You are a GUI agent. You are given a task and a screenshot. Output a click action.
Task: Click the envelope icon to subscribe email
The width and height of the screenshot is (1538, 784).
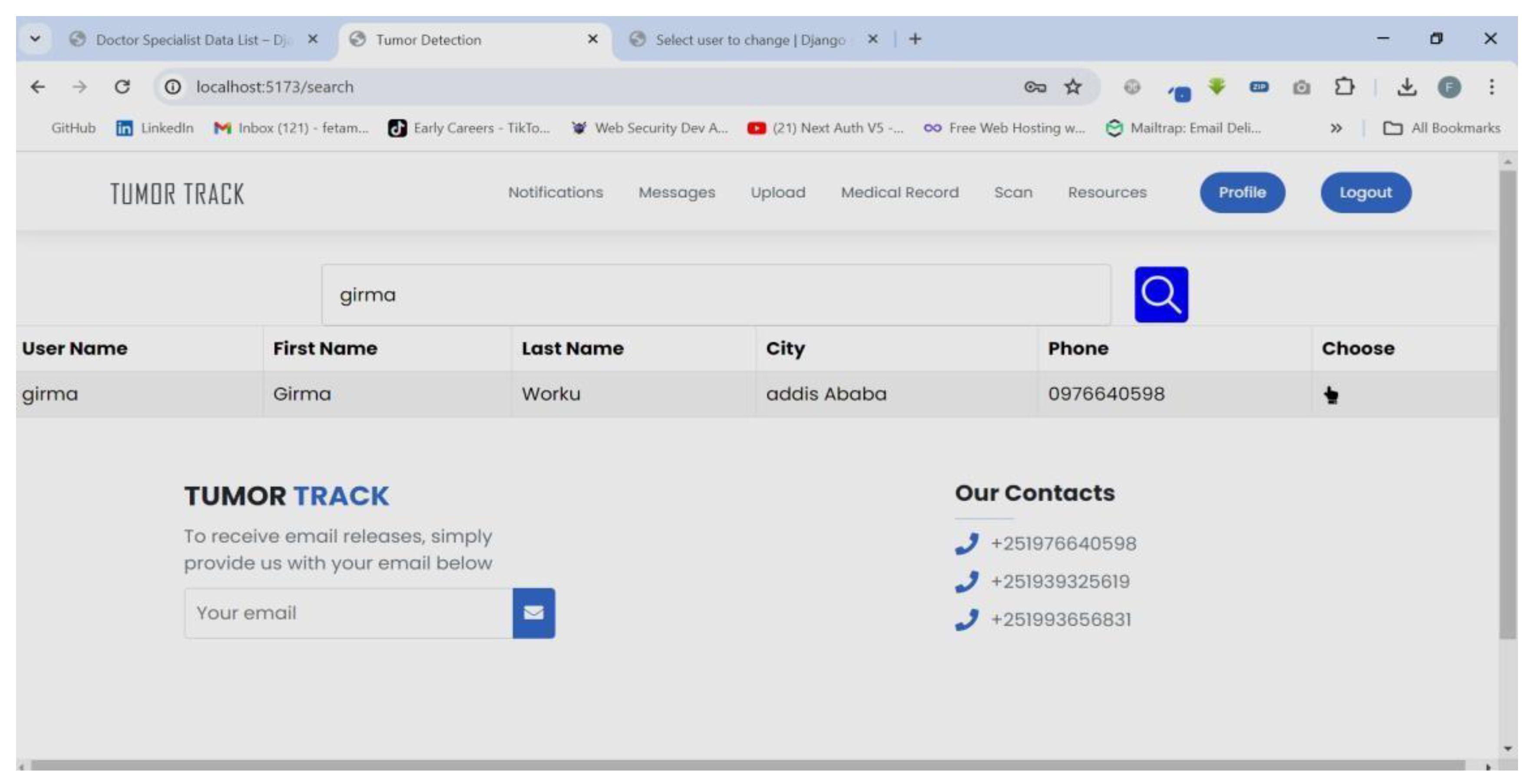533,612
